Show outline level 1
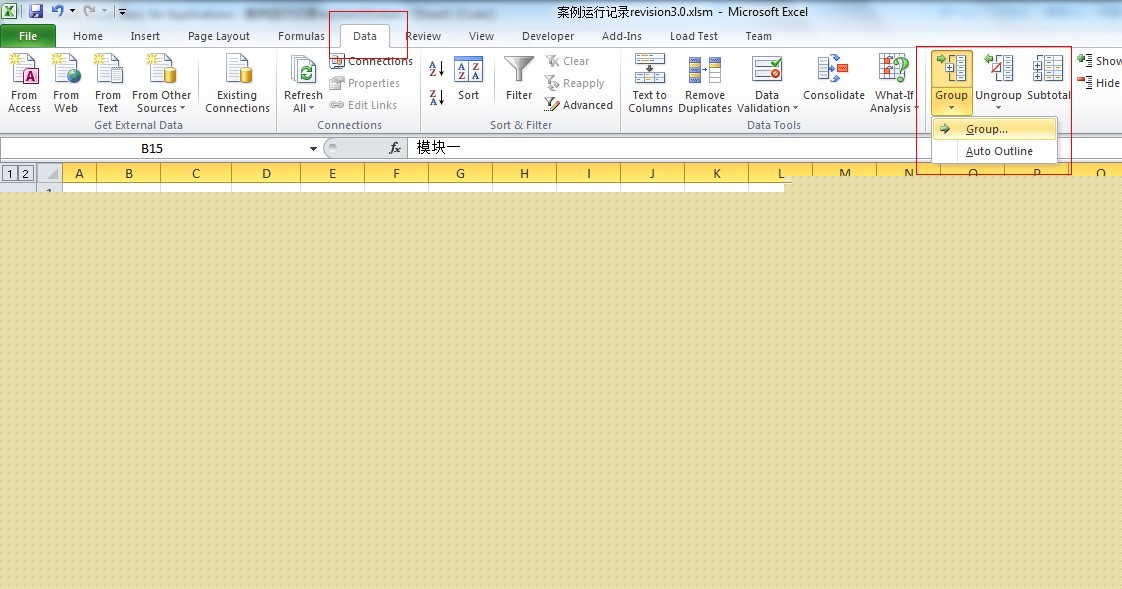The height and width of the screenshot is (589, 1122). (x=10, y=174)
